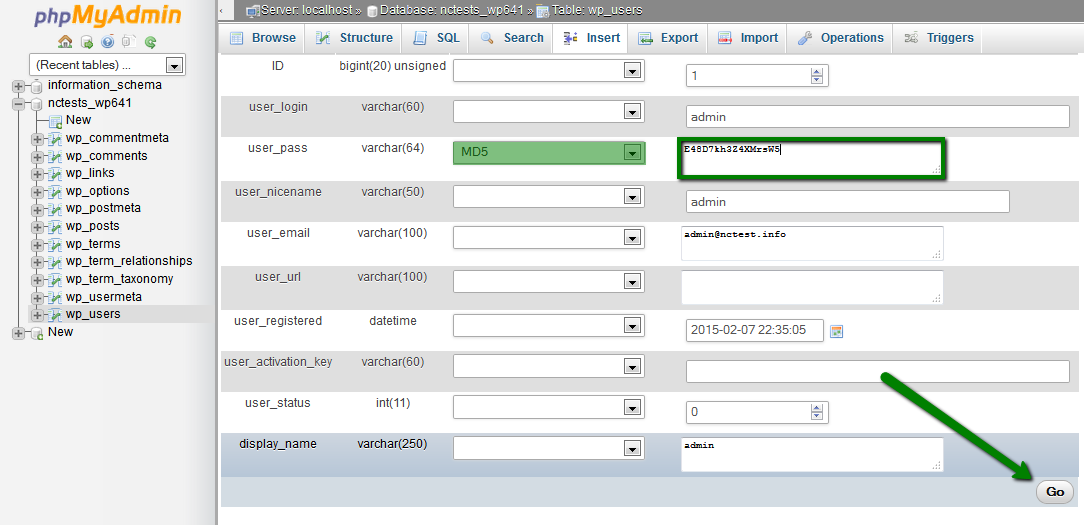The image size is (1084, 525).
Task: Click into the user_login input field
Action: pyautogui.click(x=878, y=117)
